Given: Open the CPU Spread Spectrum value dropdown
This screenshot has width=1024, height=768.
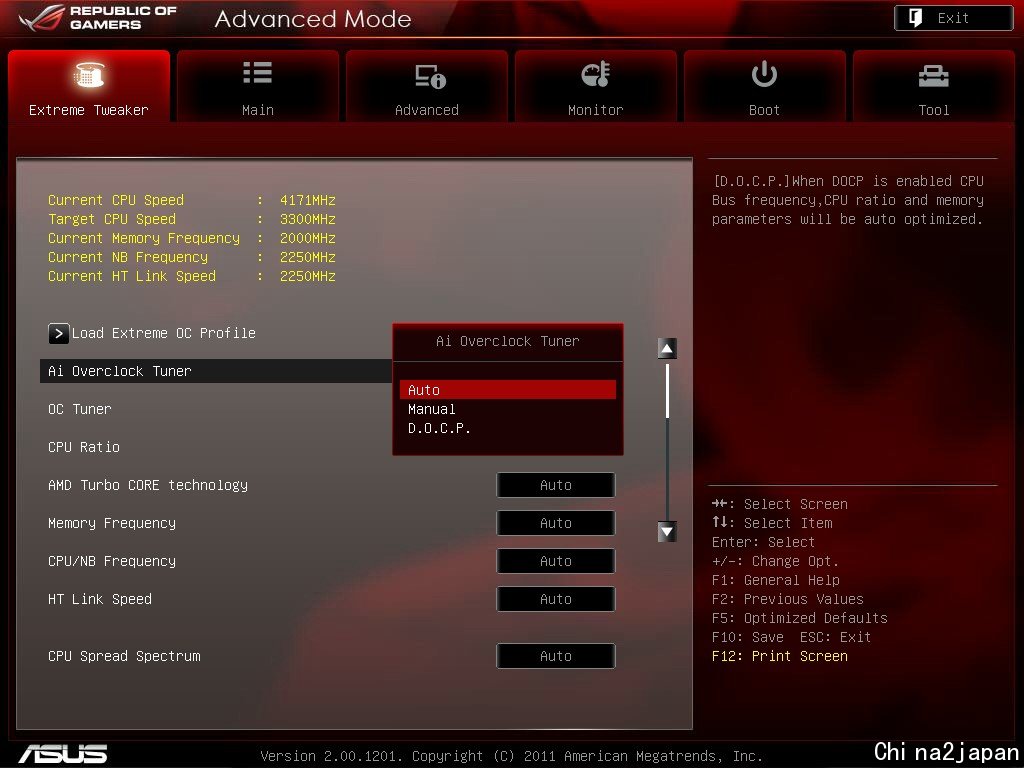Looking at the screenshot, I should tap(556, 656).
